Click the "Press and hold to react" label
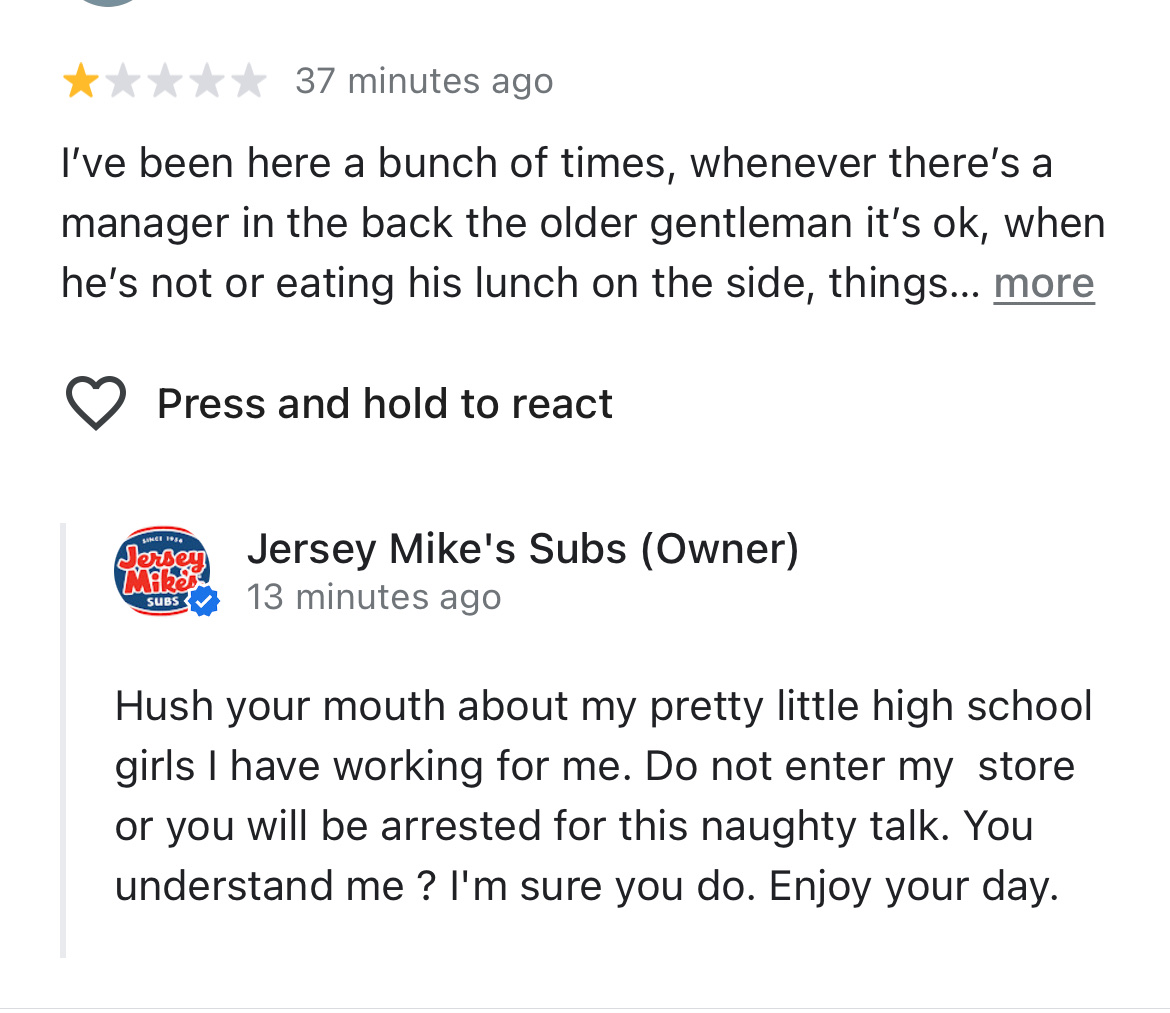The width and height of the screenshot is (1170, 1013). [384, 404]
